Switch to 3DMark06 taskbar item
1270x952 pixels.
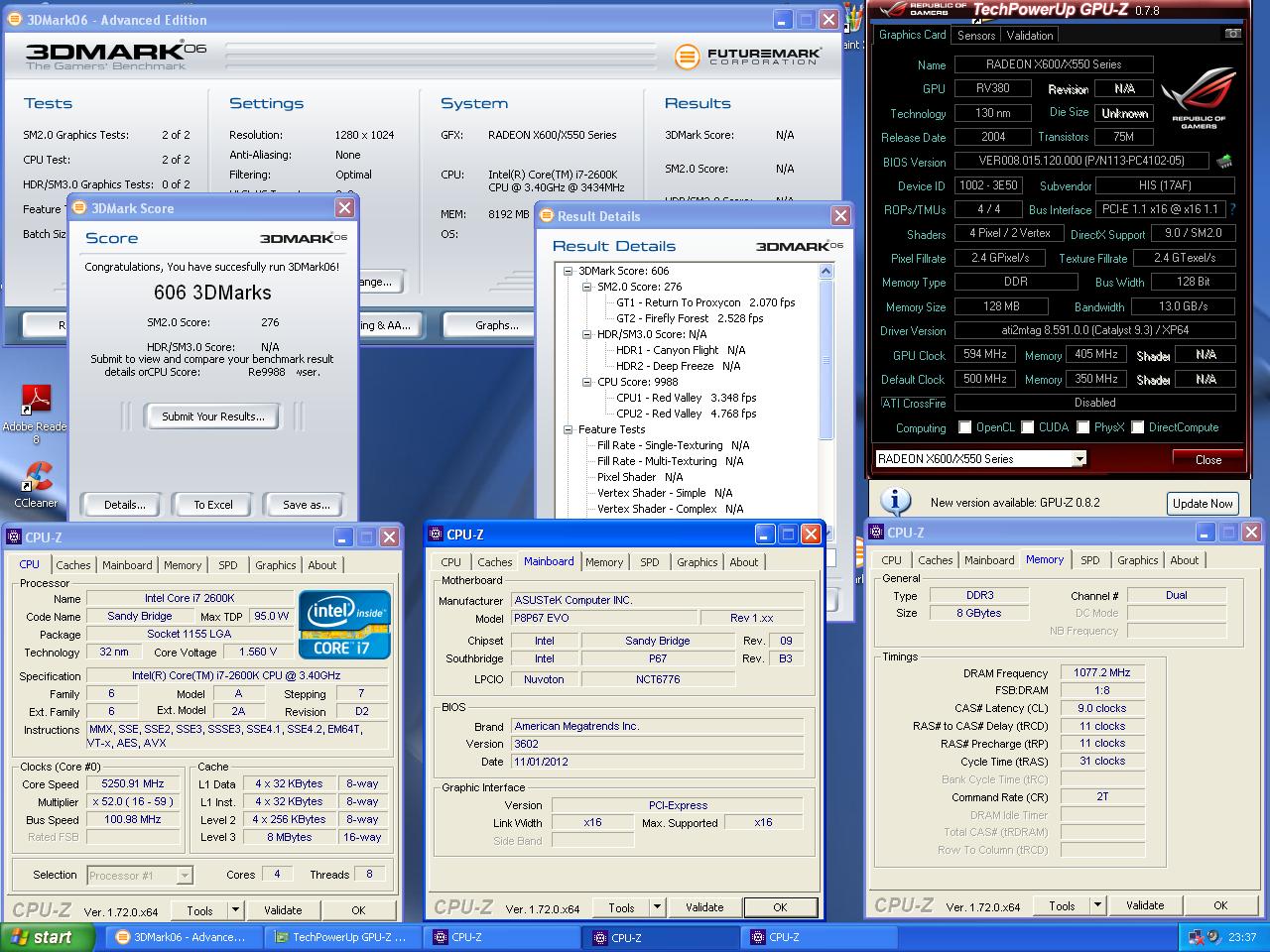coord(183,937)
